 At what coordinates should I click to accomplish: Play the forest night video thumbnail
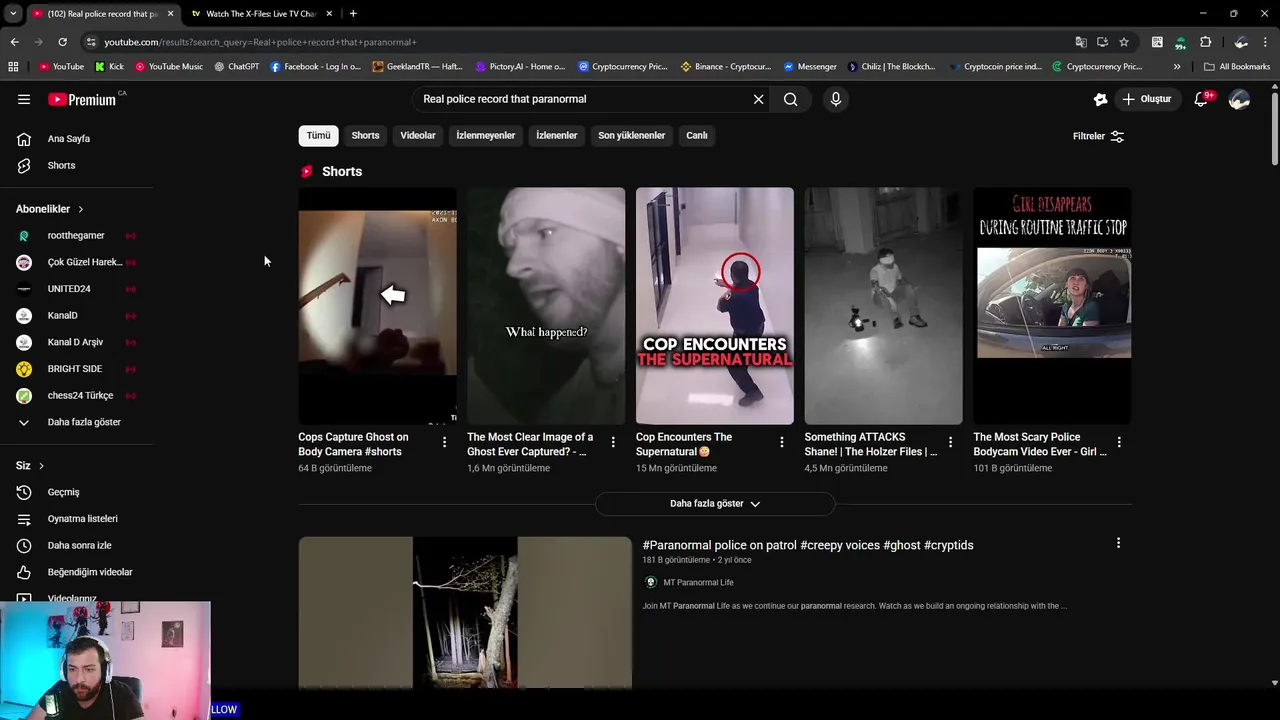(x=465, y=612)
